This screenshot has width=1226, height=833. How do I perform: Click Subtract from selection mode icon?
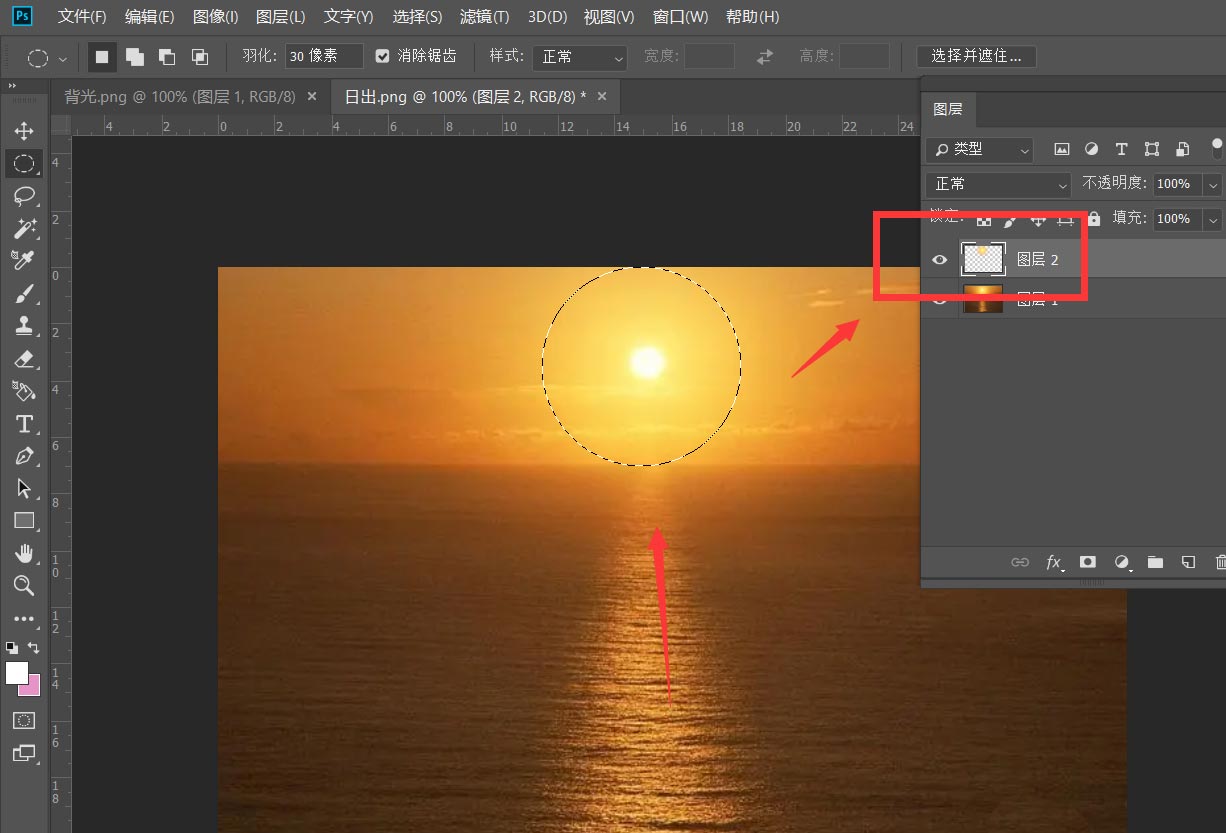(x=167, y=57)
